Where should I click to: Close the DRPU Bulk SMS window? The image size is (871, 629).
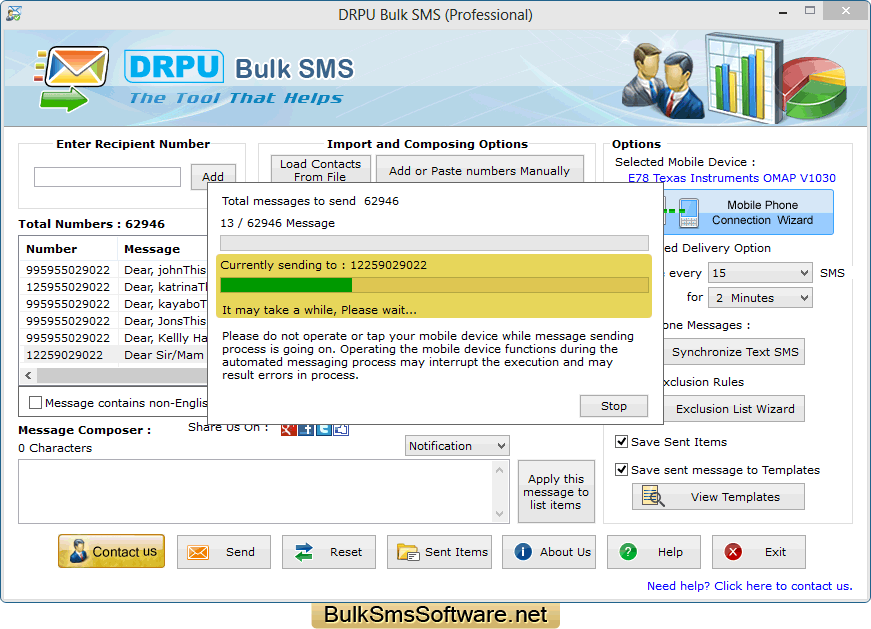pyautogui.click(x=845, y=11)
